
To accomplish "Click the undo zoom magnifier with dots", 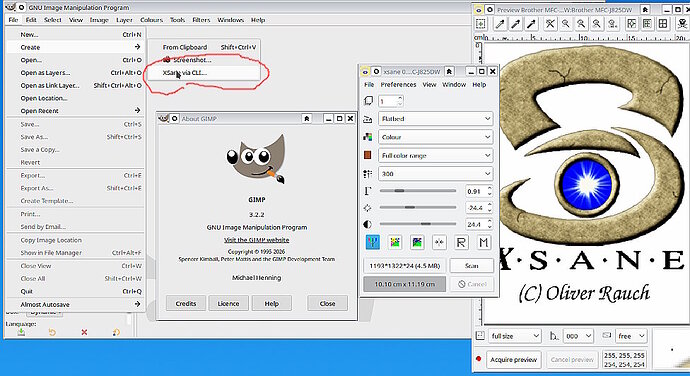I will tap(612, 24).
